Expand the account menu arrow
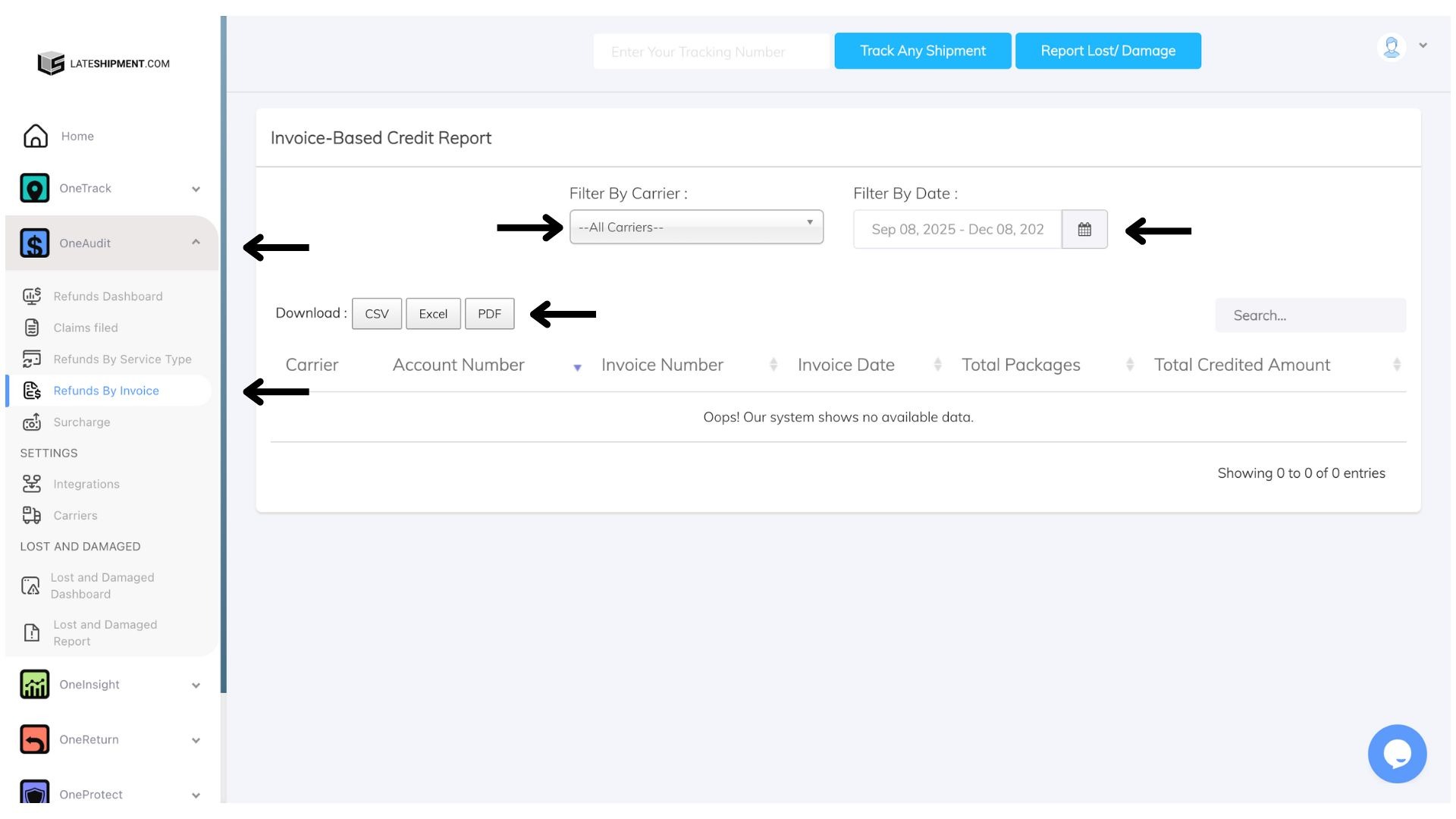Screen dimensions: 1456x819 (1423, 45)
